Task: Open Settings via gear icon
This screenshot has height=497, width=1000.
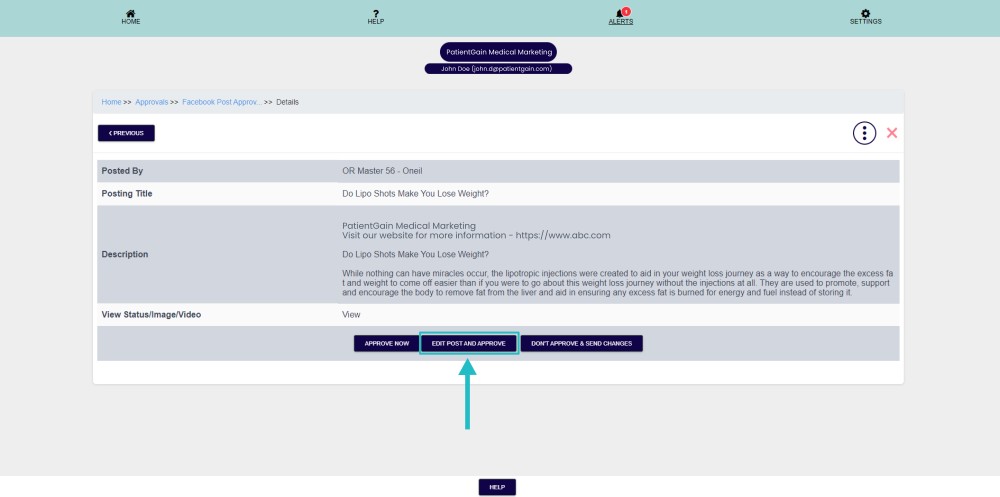Action: tap(865, 13)
